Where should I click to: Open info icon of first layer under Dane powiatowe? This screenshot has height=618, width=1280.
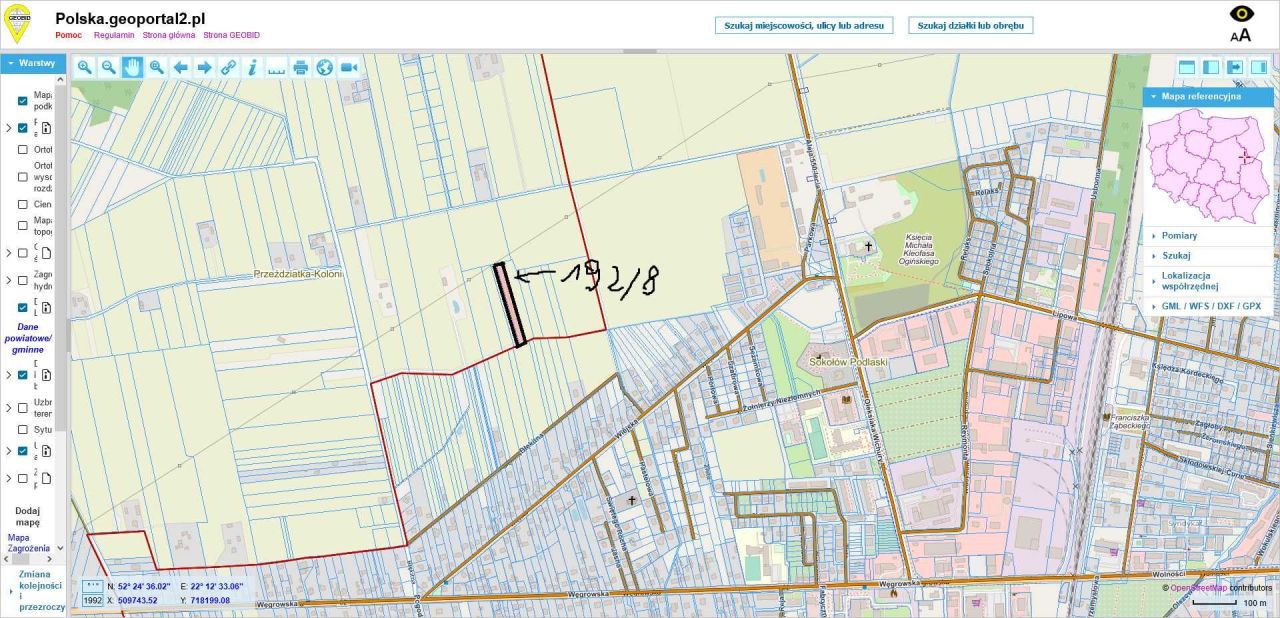point(46,375)
